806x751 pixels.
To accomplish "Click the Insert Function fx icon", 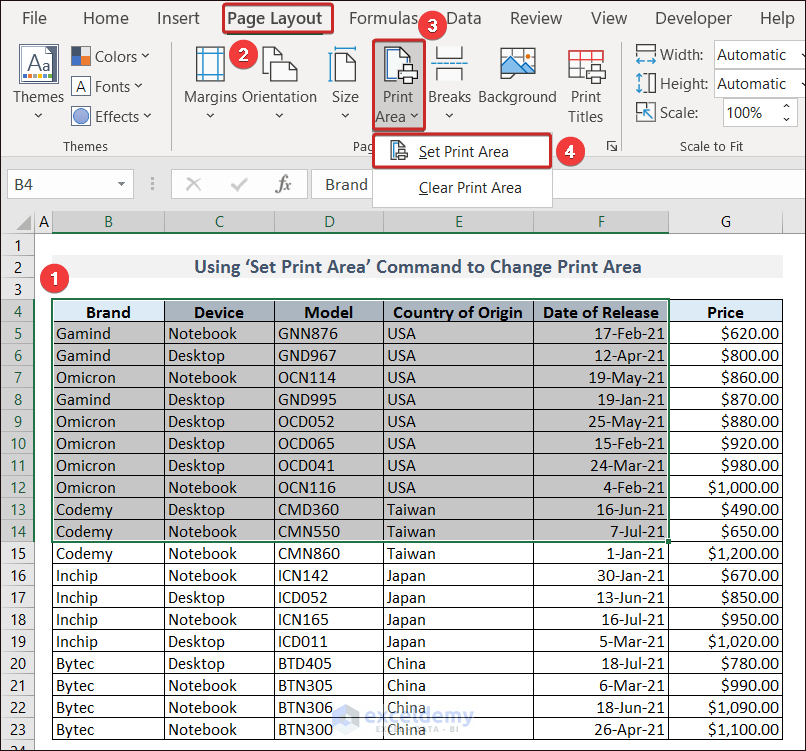I will tap(284, 184).
